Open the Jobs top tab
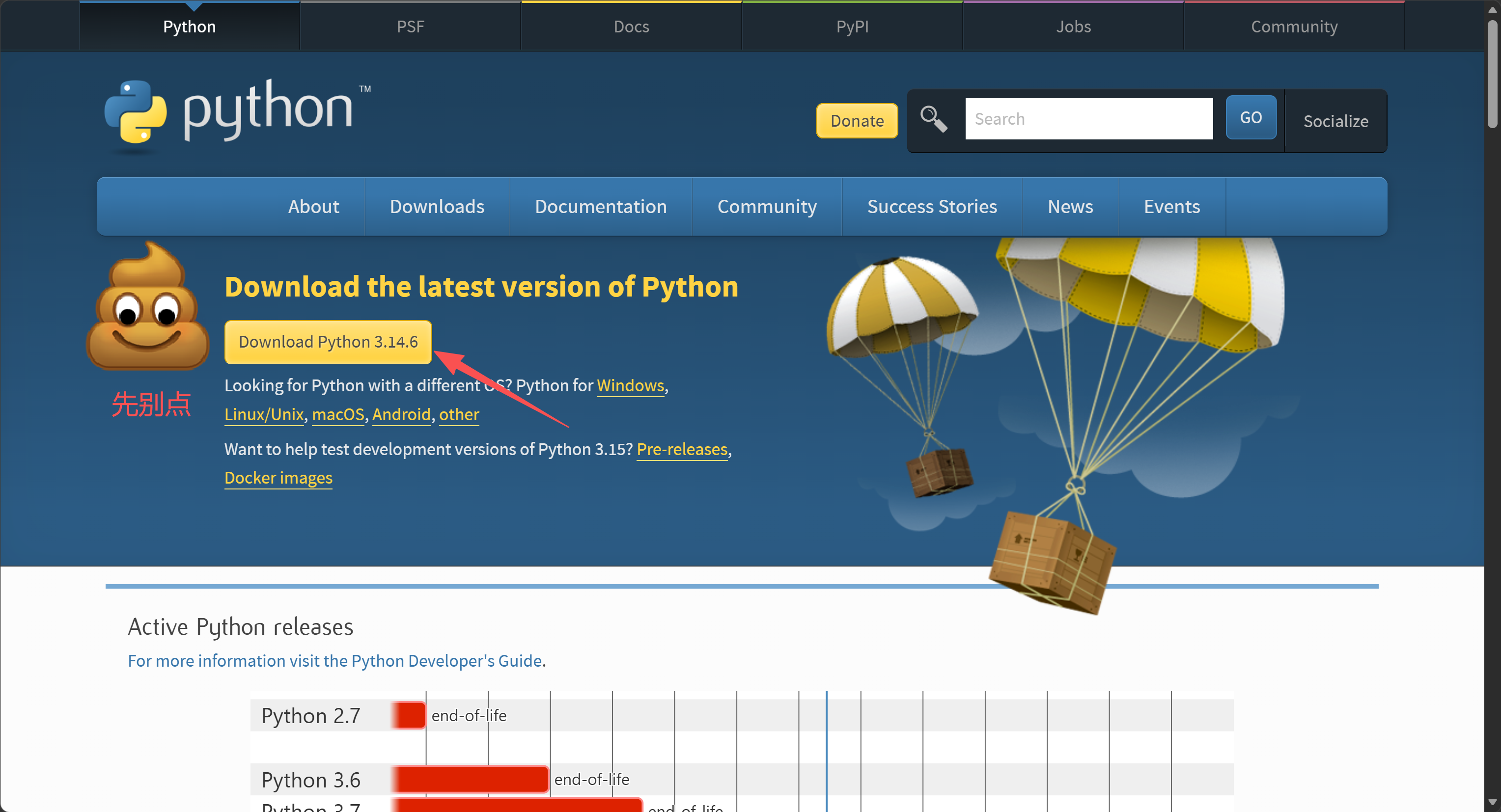 click(1073, 26)
